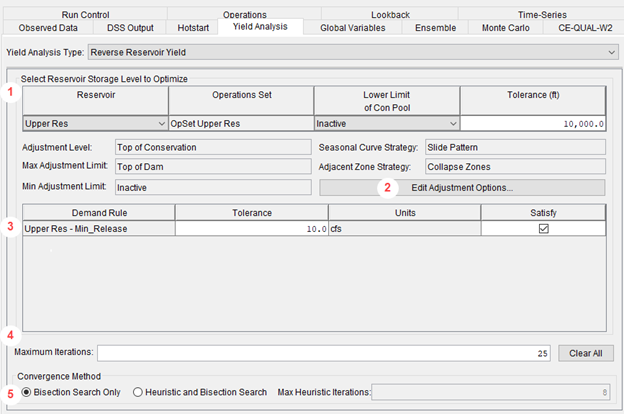Switch to the Run Control tab

(85, 14)
